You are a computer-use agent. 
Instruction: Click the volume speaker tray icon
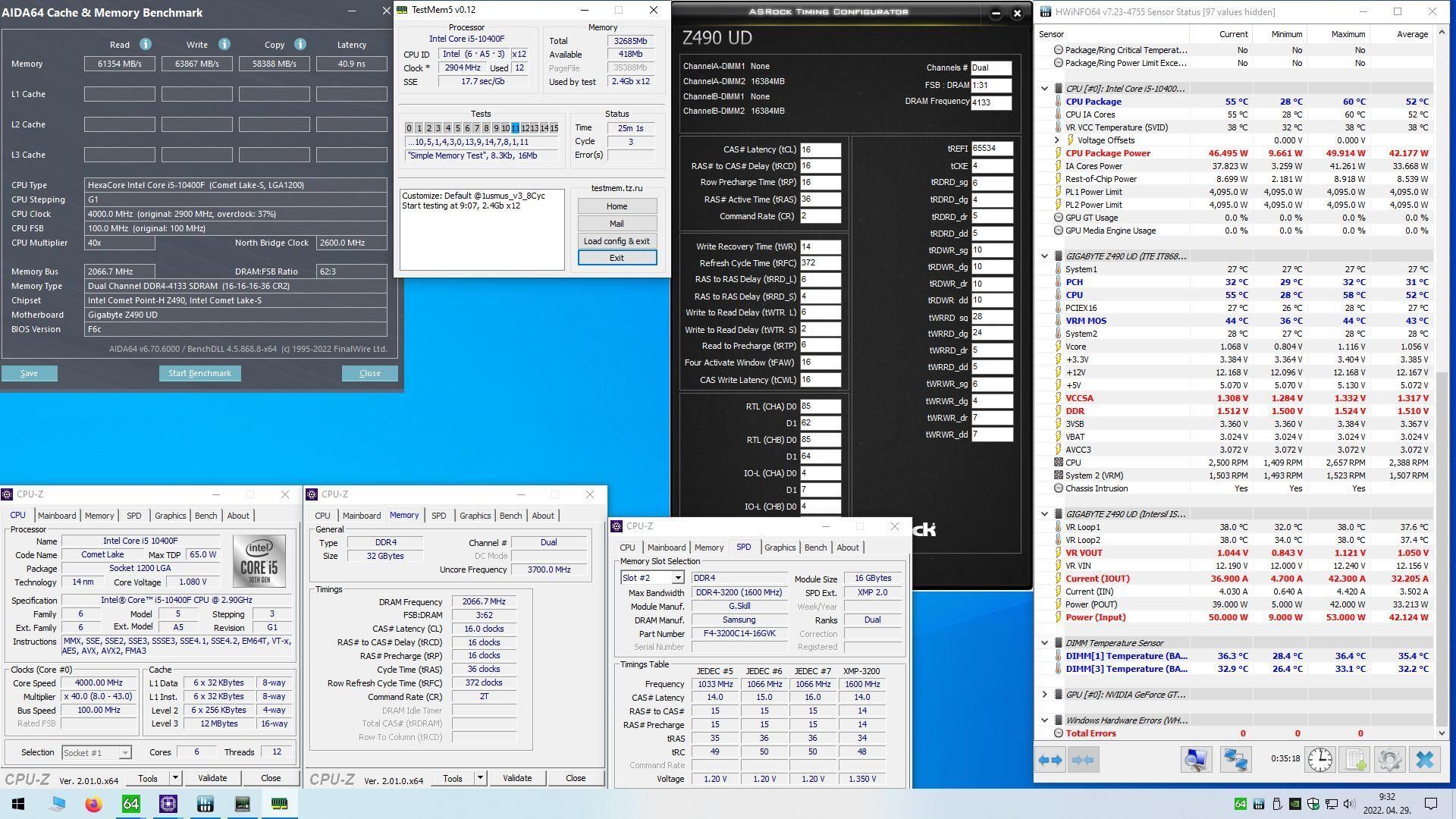tap(1349, 804)
